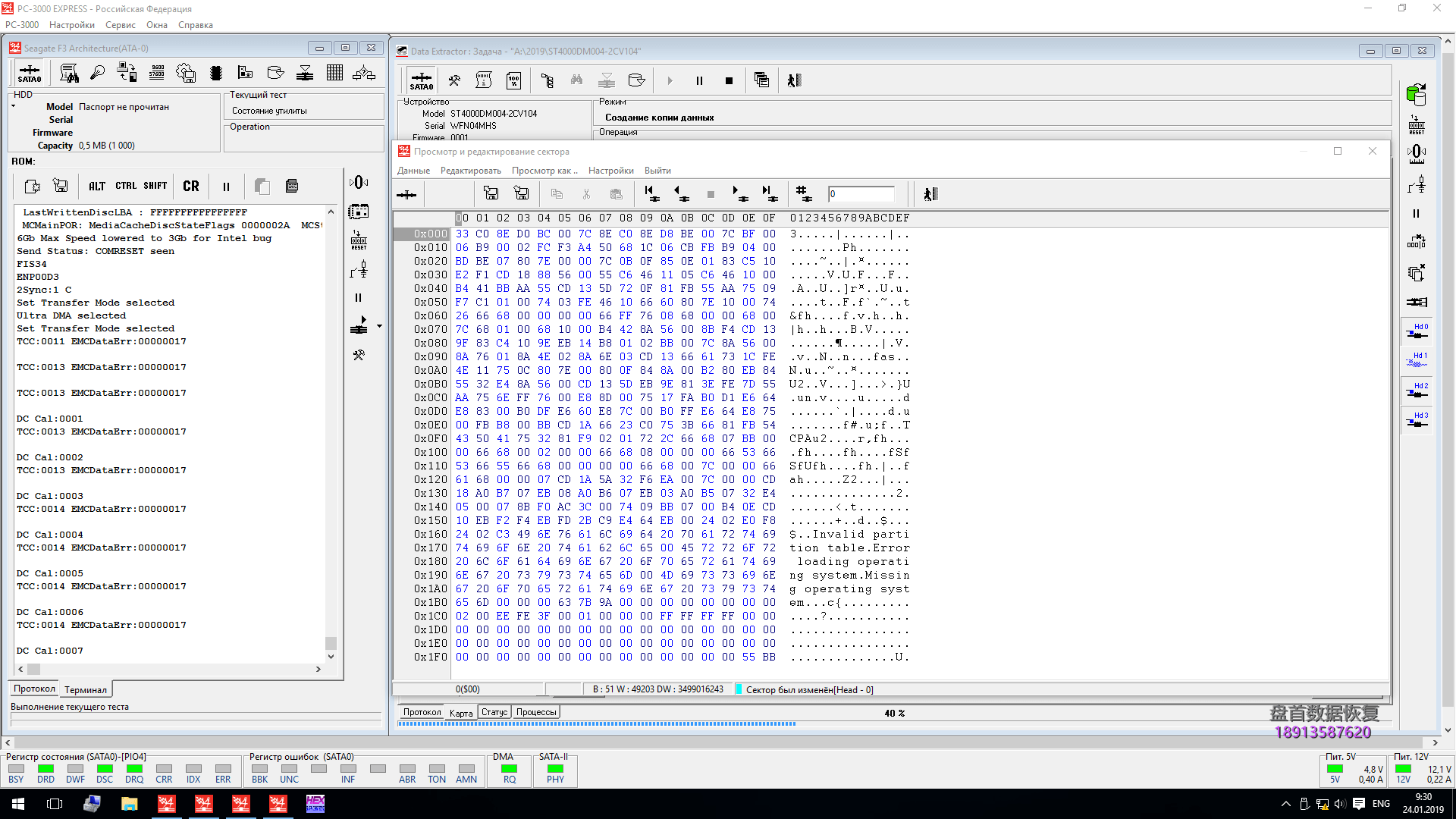The height and width of the screenshot is (819, 1456).
Task: Click hex byte 33 at offset 0x000
Action: click(463, 234)
